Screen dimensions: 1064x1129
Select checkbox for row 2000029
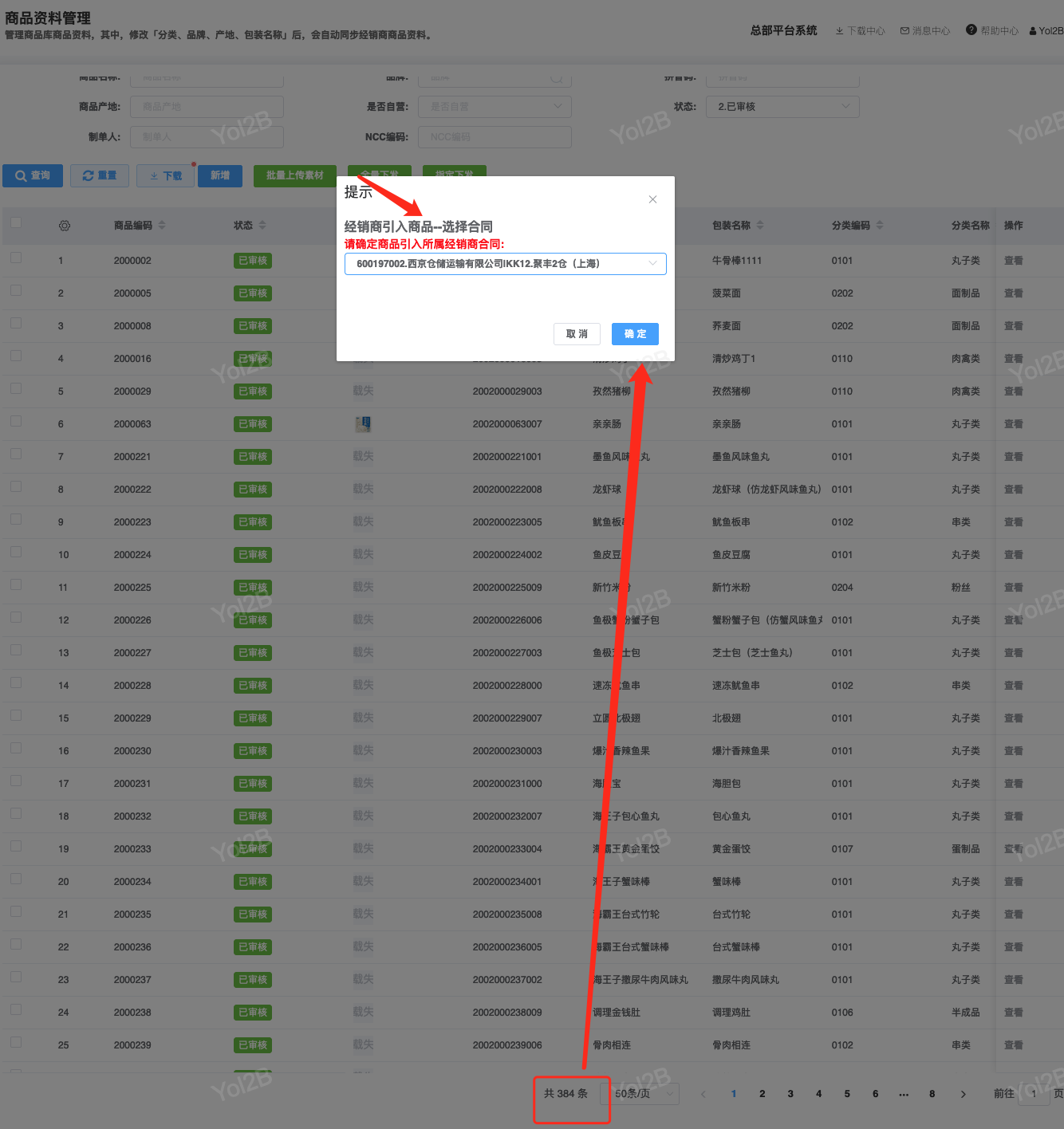(x=16, y=388)
